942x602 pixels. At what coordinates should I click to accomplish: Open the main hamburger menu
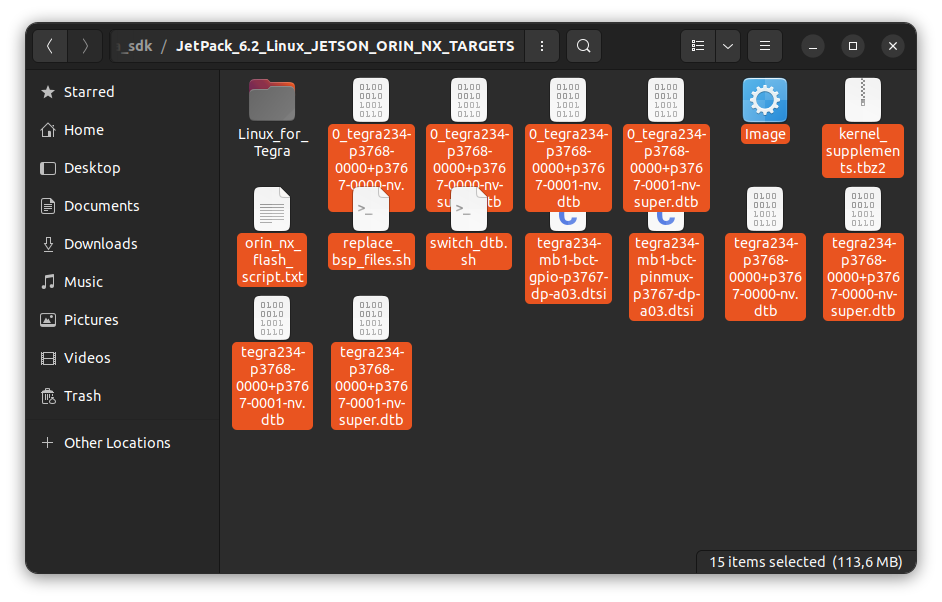point(765,46)
